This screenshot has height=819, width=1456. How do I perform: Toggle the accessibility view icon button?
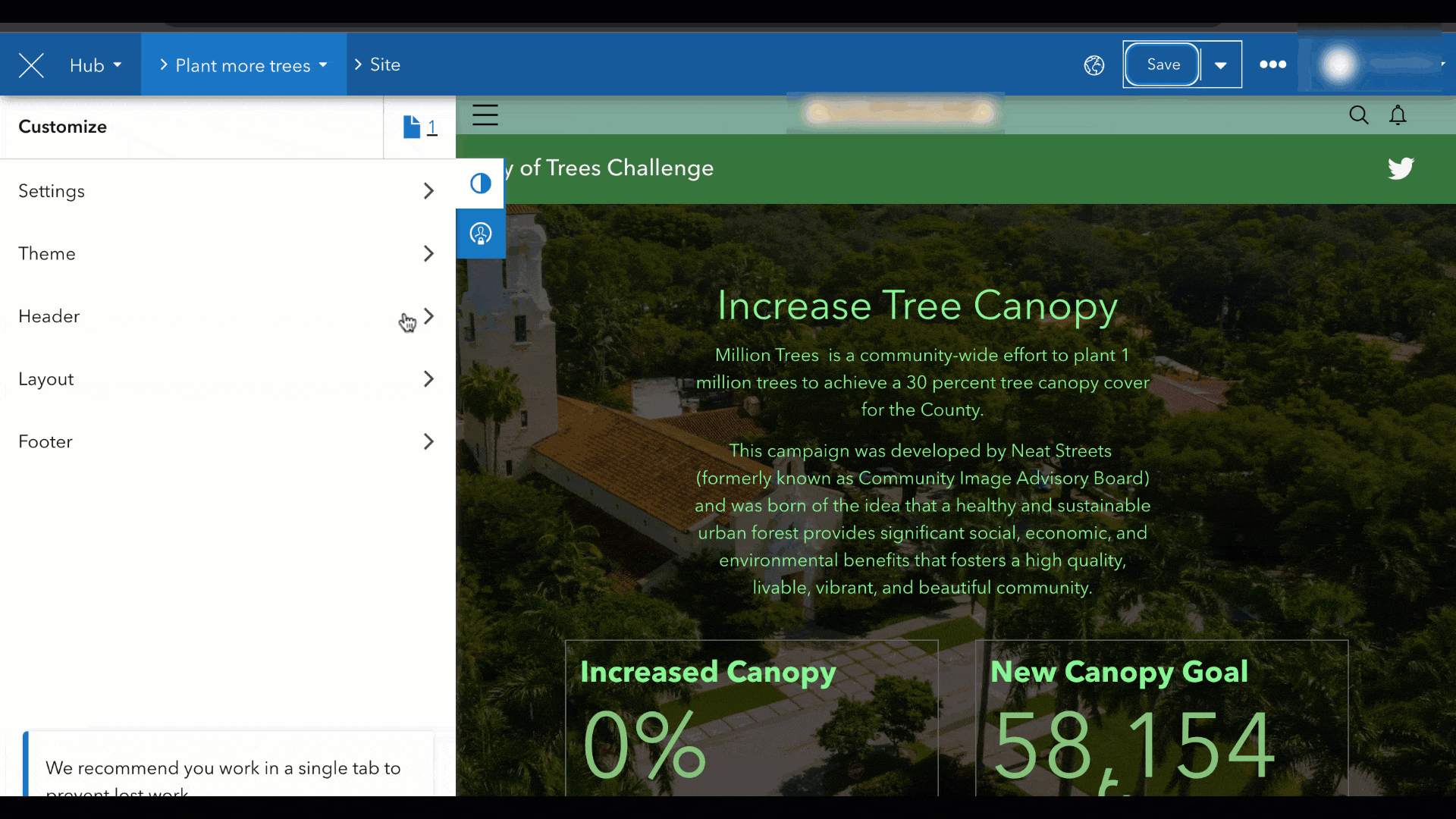coord(480,234)
